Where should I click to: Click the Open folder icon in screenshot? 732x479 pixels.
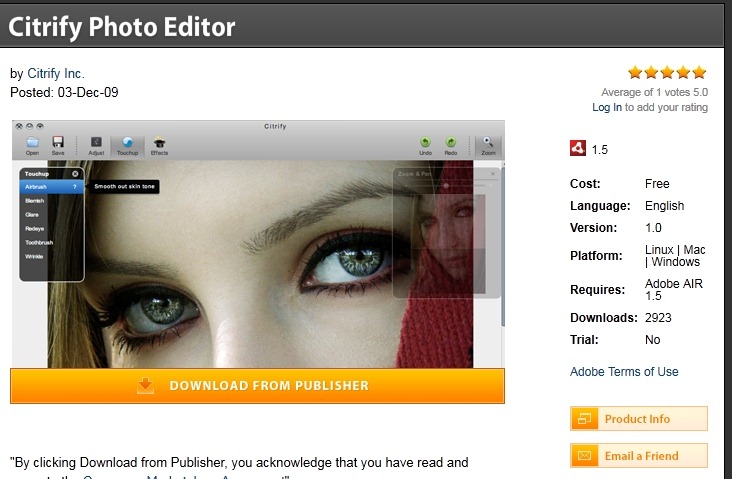click(x=32, y=142)
